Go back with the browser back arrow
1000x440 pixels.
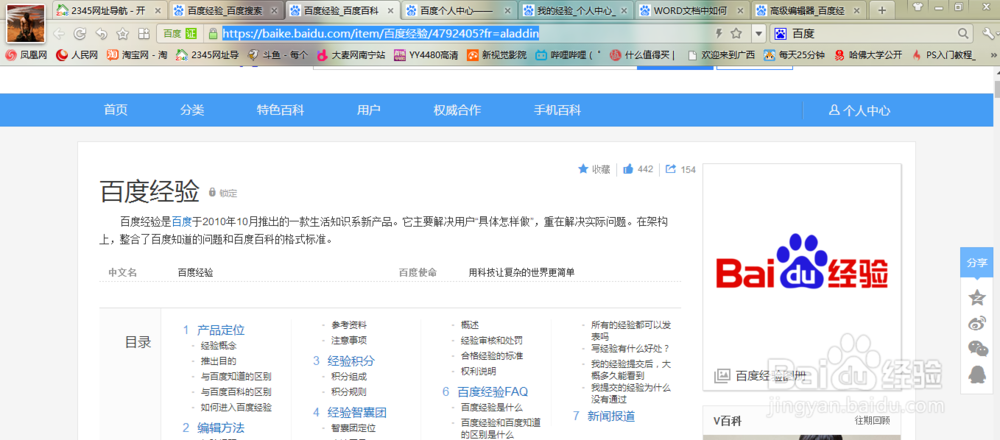pos(59,34)
